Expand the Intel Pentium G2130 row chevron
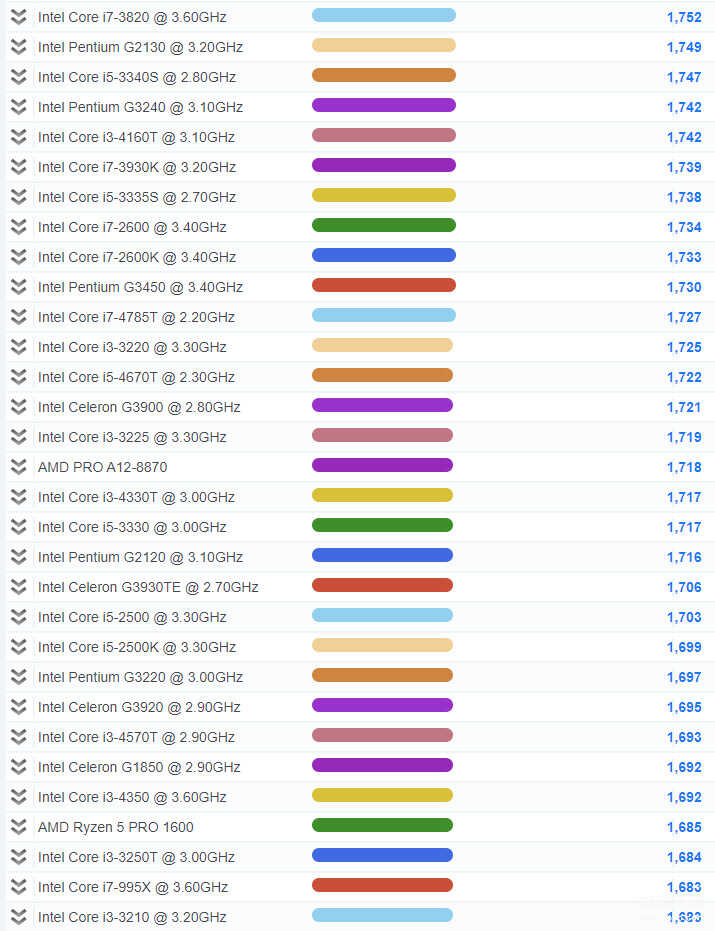The image size is (715, 931). (x=19, y=47)
